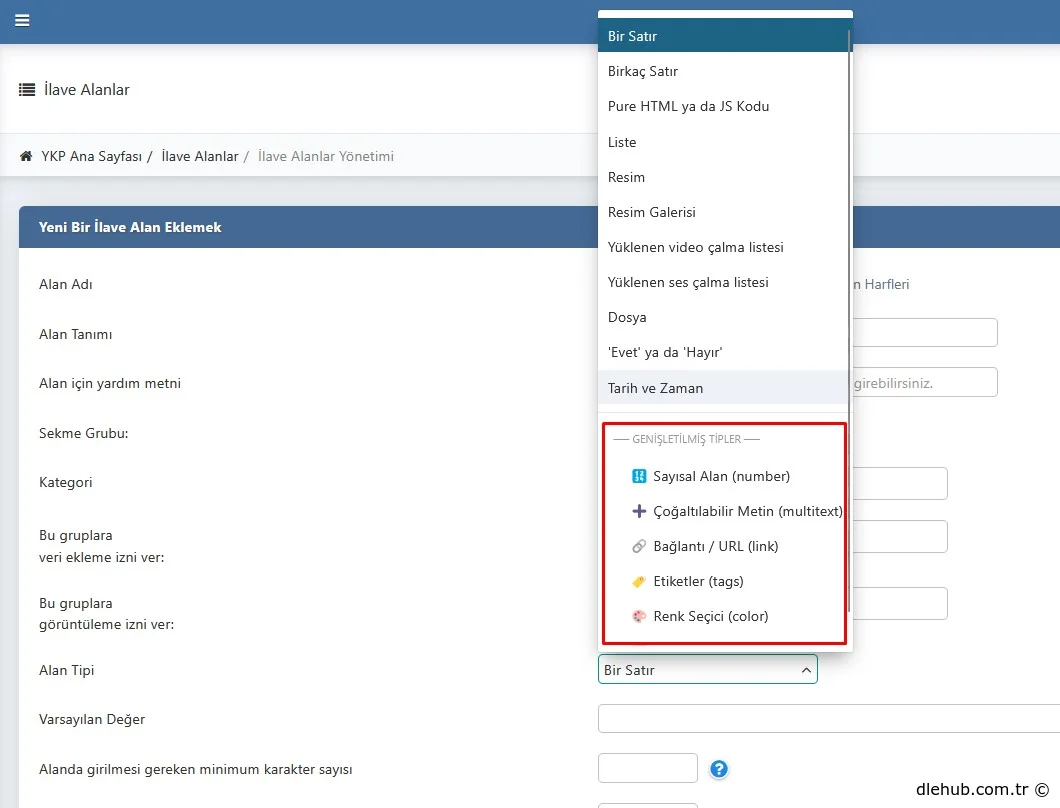Image resolution: width=1060 pixels, height=808 pixels.
Task: Select Yüklenen video çalma listesi
Action: tap(695, 248)
